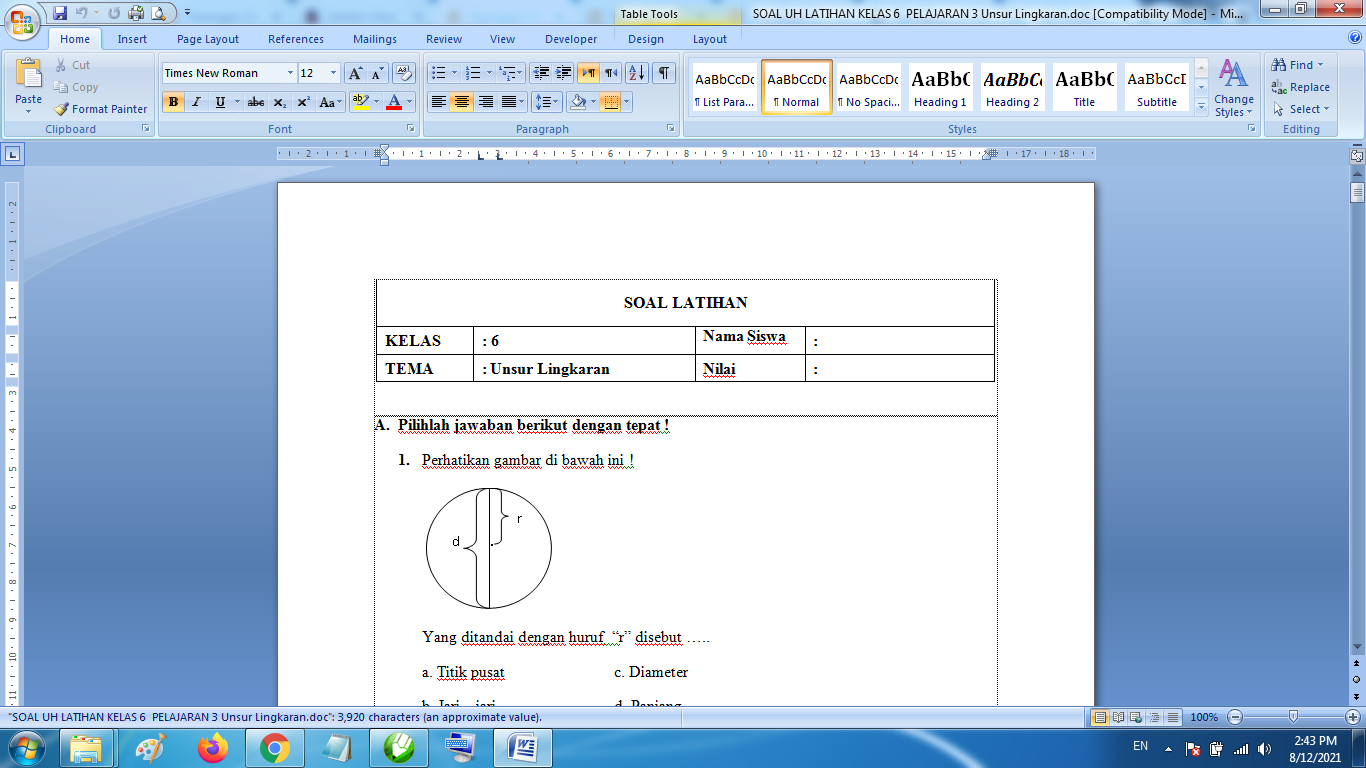Viewport: 1366px width, 768px height.
Task: Open the font size dropdown
Action: click(x=334, y=73)
